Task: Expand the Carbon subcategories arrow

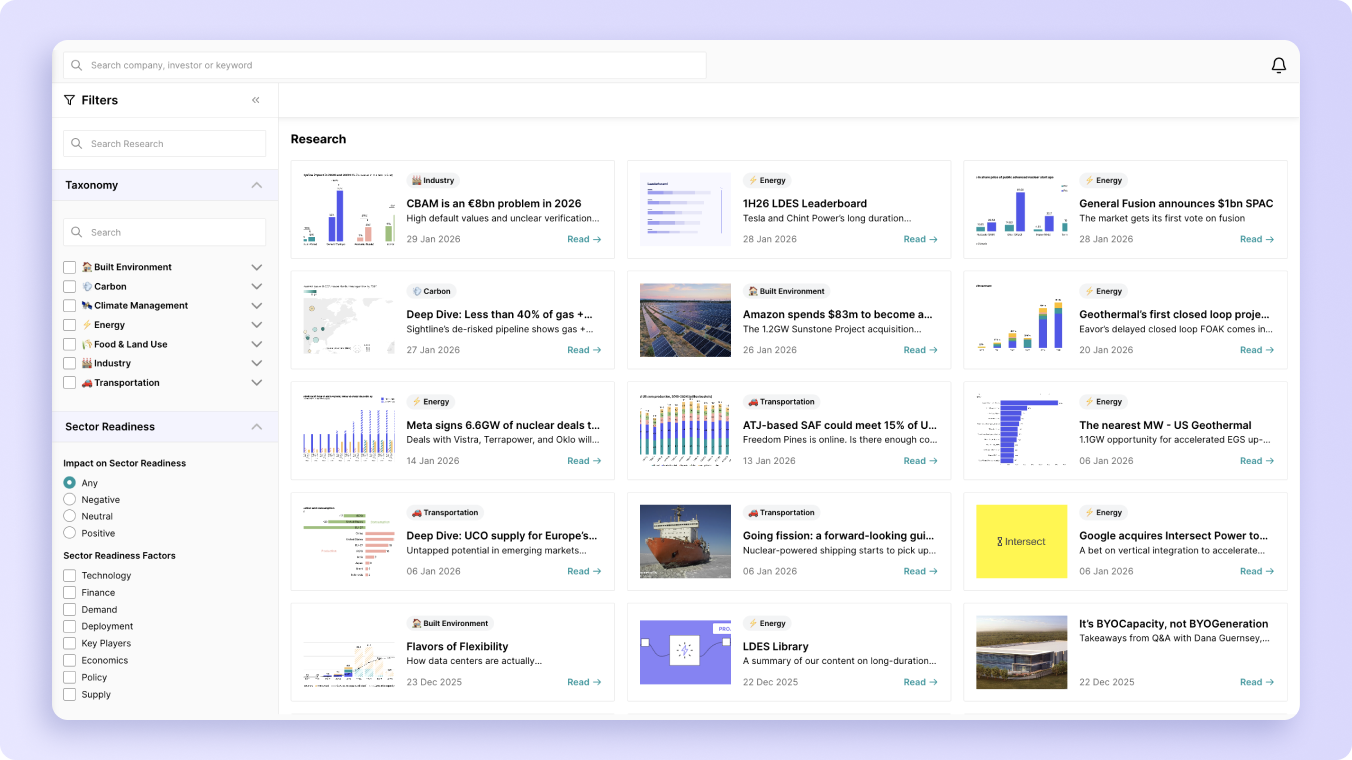Action: tap(257, 287)
